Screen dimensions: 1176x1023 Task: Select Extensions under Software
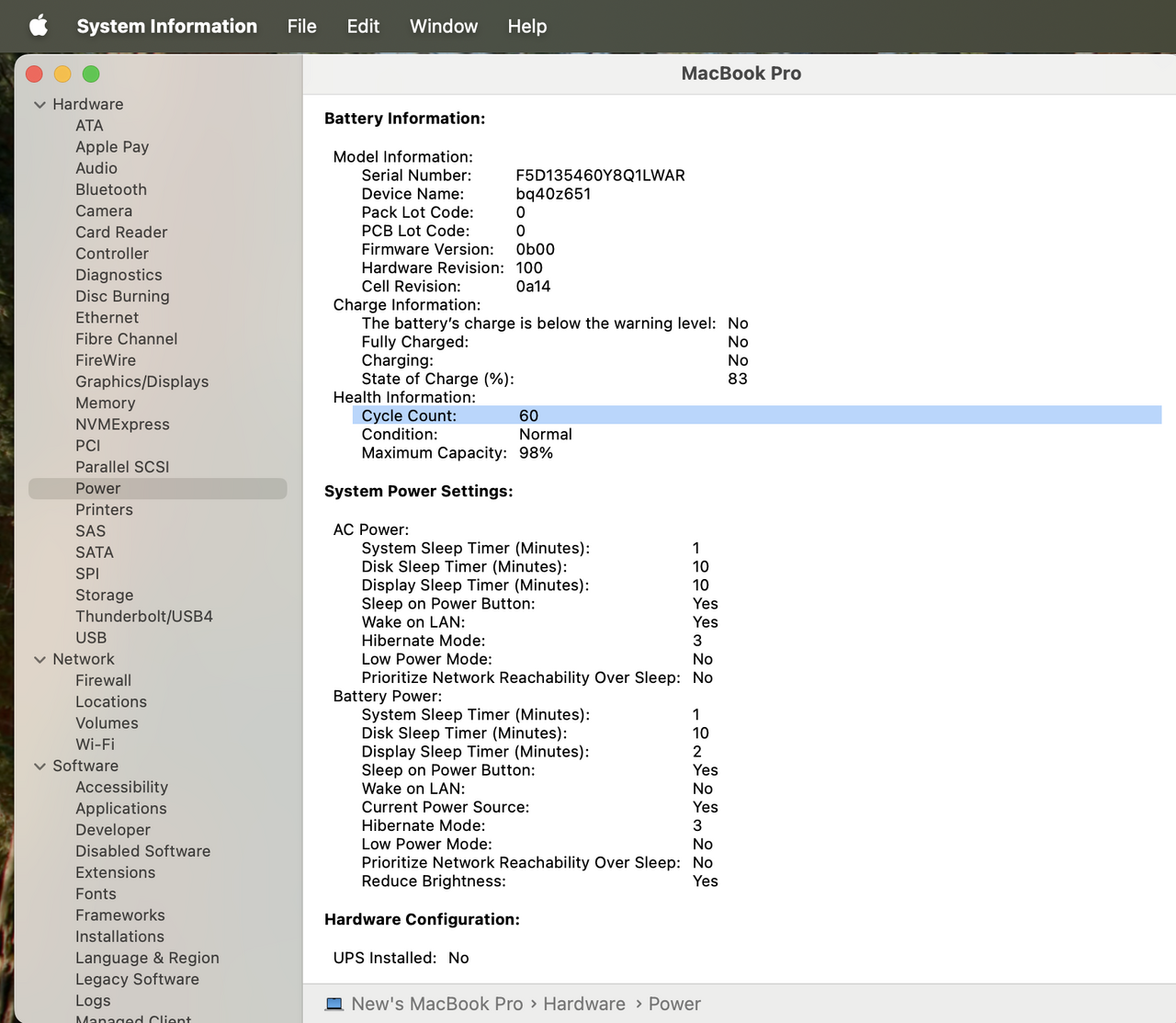[x=115, y=873]
